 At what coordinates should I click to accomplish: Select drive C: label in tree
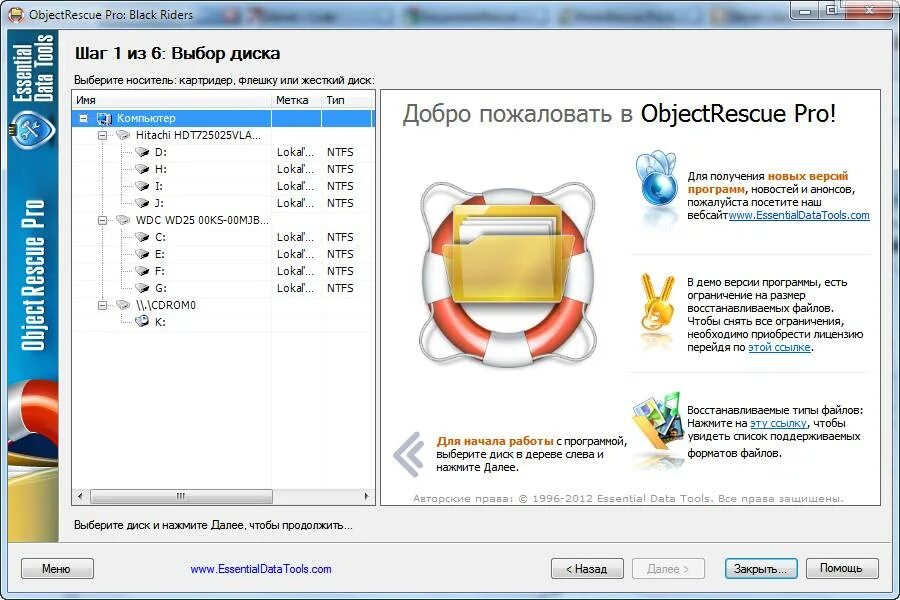point(160,237)
